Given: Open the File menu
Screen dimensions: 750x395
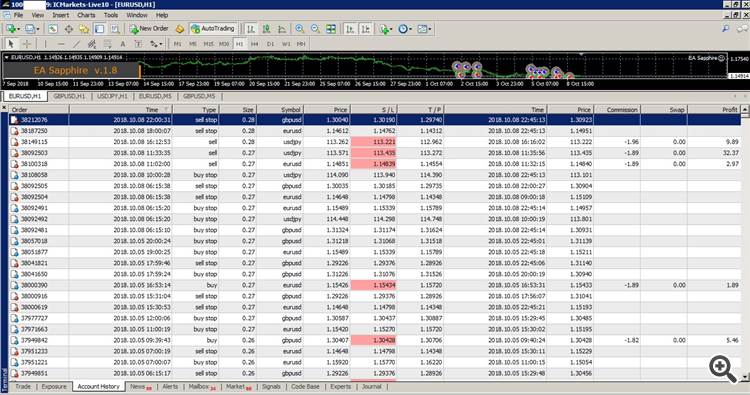Looking at the screenshot, I should (x=18, y=15).
